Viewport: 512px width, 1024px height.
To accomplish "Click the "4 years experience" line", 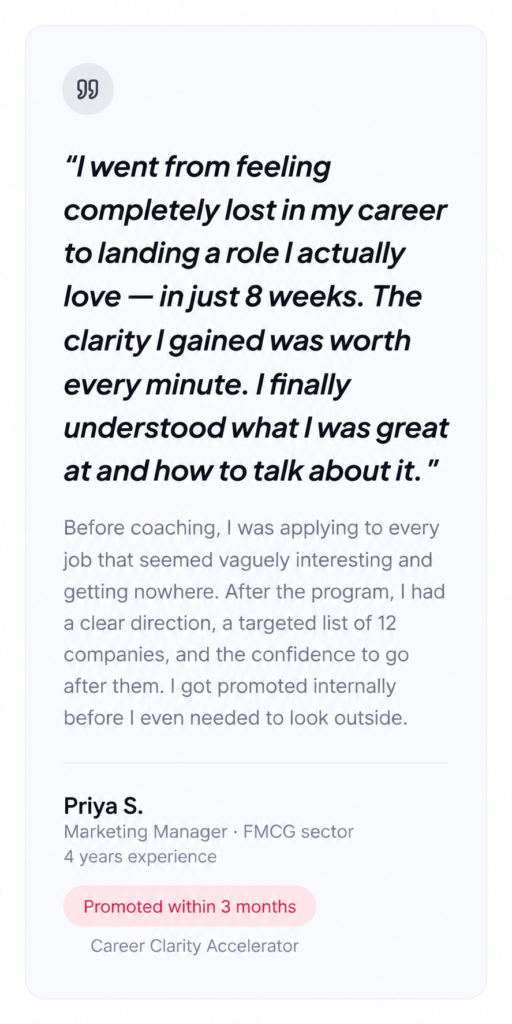I will [x=140, y=856].
